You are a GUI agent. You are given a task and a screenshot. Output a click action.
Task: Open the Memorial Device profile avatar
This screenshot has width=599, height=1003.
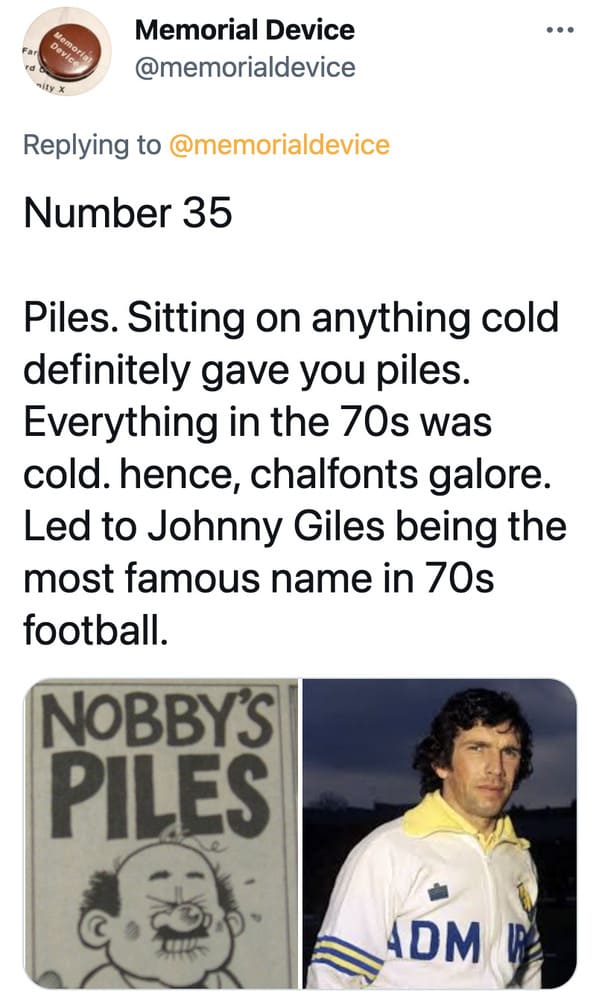[67, 52]
